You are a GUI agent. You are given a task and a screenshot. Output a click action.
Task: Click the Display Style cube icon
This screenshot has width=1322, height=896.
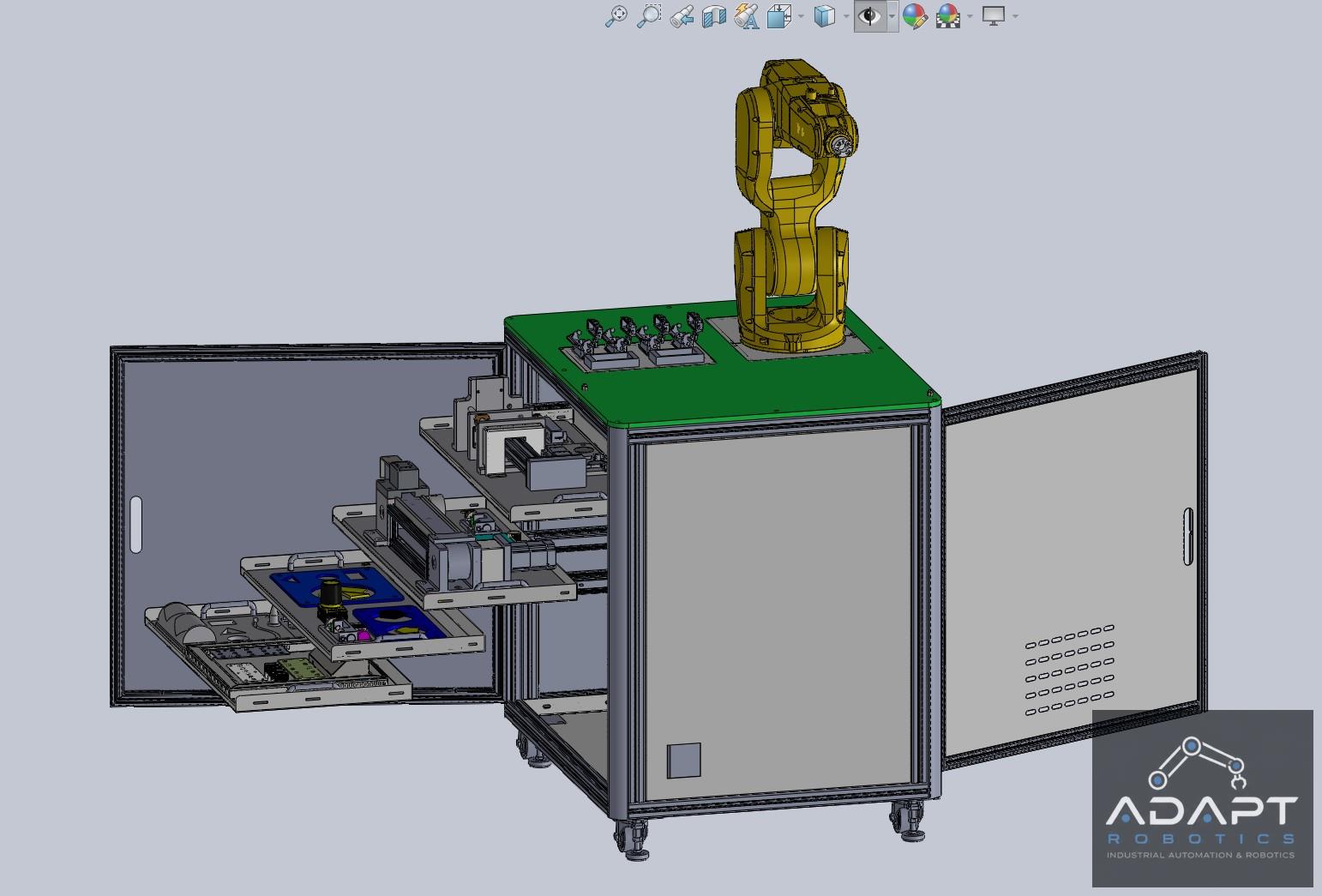point(824,16)
